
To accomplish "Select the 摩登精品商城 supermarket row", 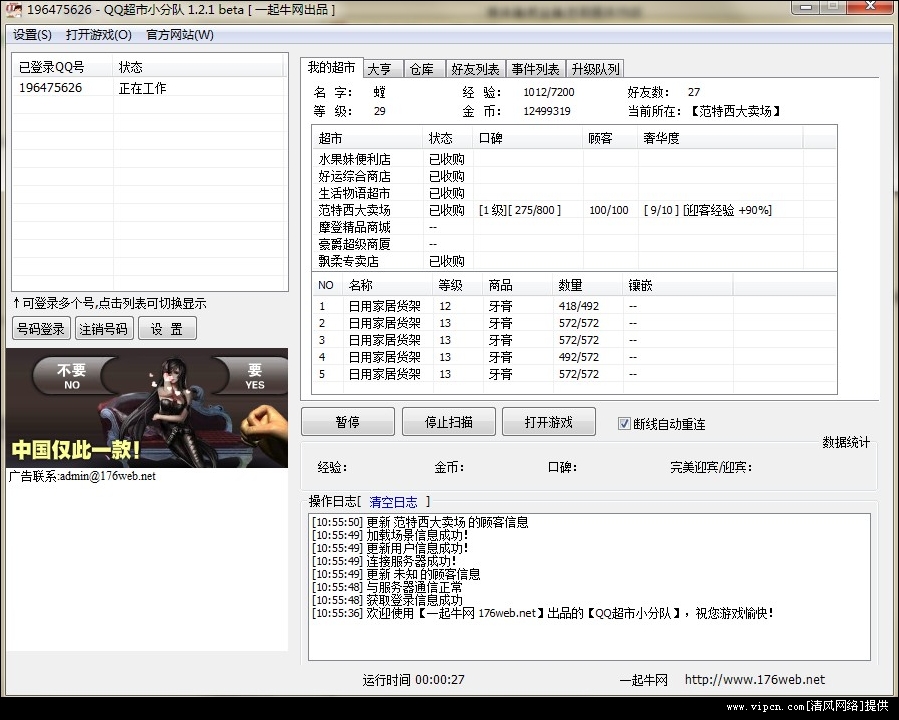I will tap(573, 227).
